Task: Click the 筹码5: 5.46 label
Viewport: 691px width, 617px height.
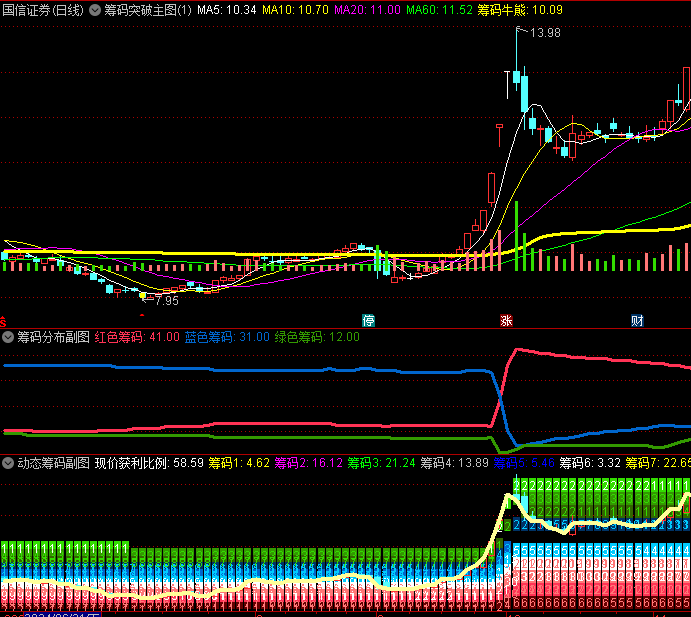Action: (x=524, y=463)
